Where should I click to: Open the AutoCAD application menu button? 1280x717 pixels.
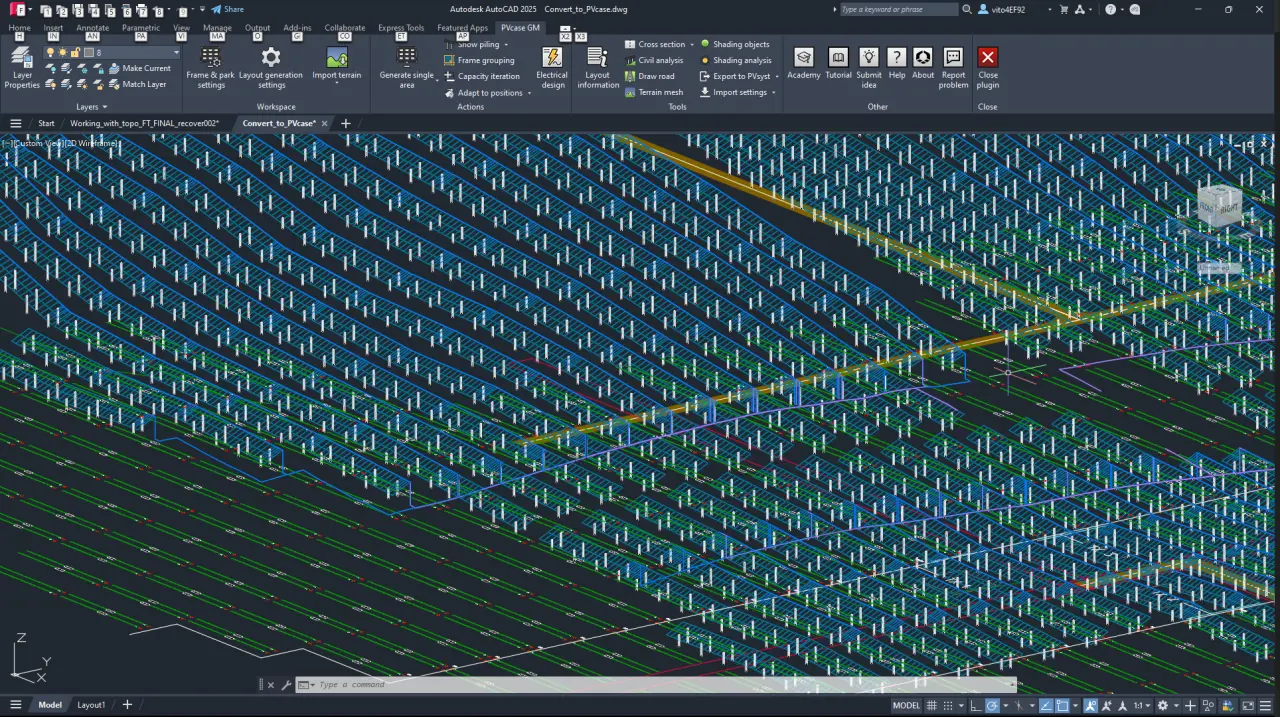click(x=19, y=9)
